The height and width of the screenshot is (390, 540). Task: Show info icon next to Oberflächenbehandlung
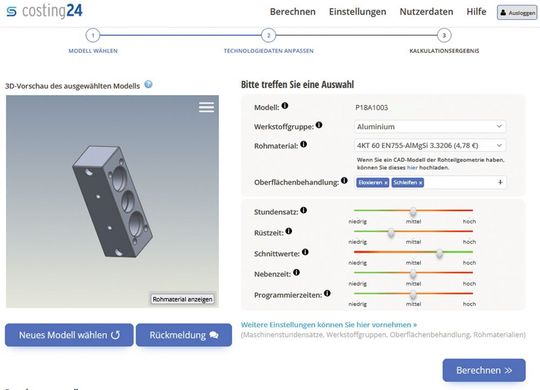coord(344,180)
